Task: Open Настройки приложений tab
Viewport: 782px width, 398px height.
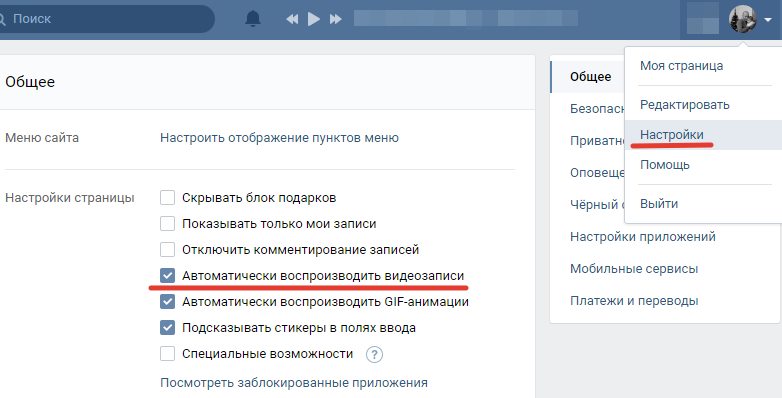Action: pos(643,236)
